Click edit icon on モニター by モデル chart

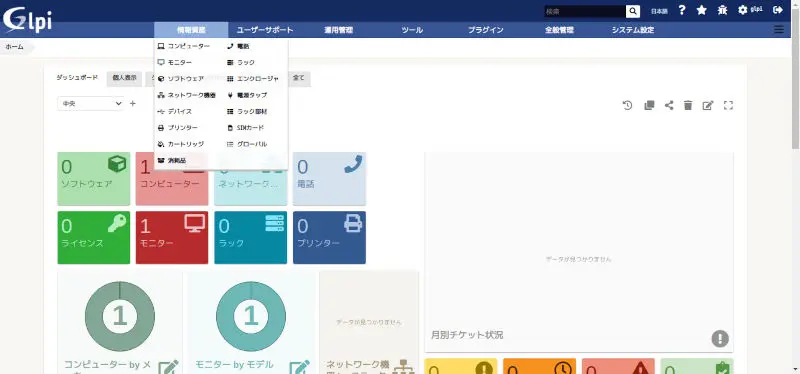(300, 367)
